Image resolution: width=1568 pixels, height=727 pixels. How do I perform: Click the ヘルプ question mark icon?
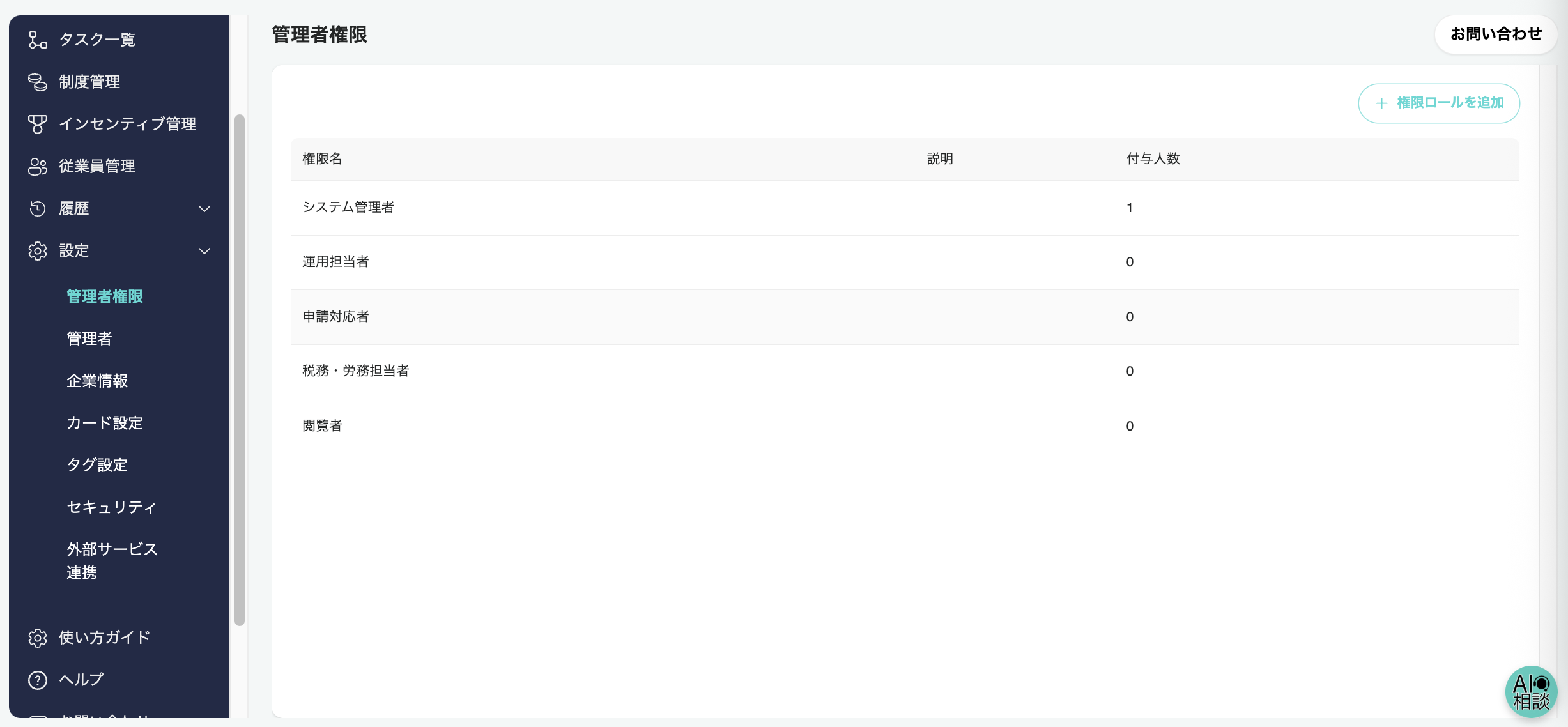coord(38,680)
